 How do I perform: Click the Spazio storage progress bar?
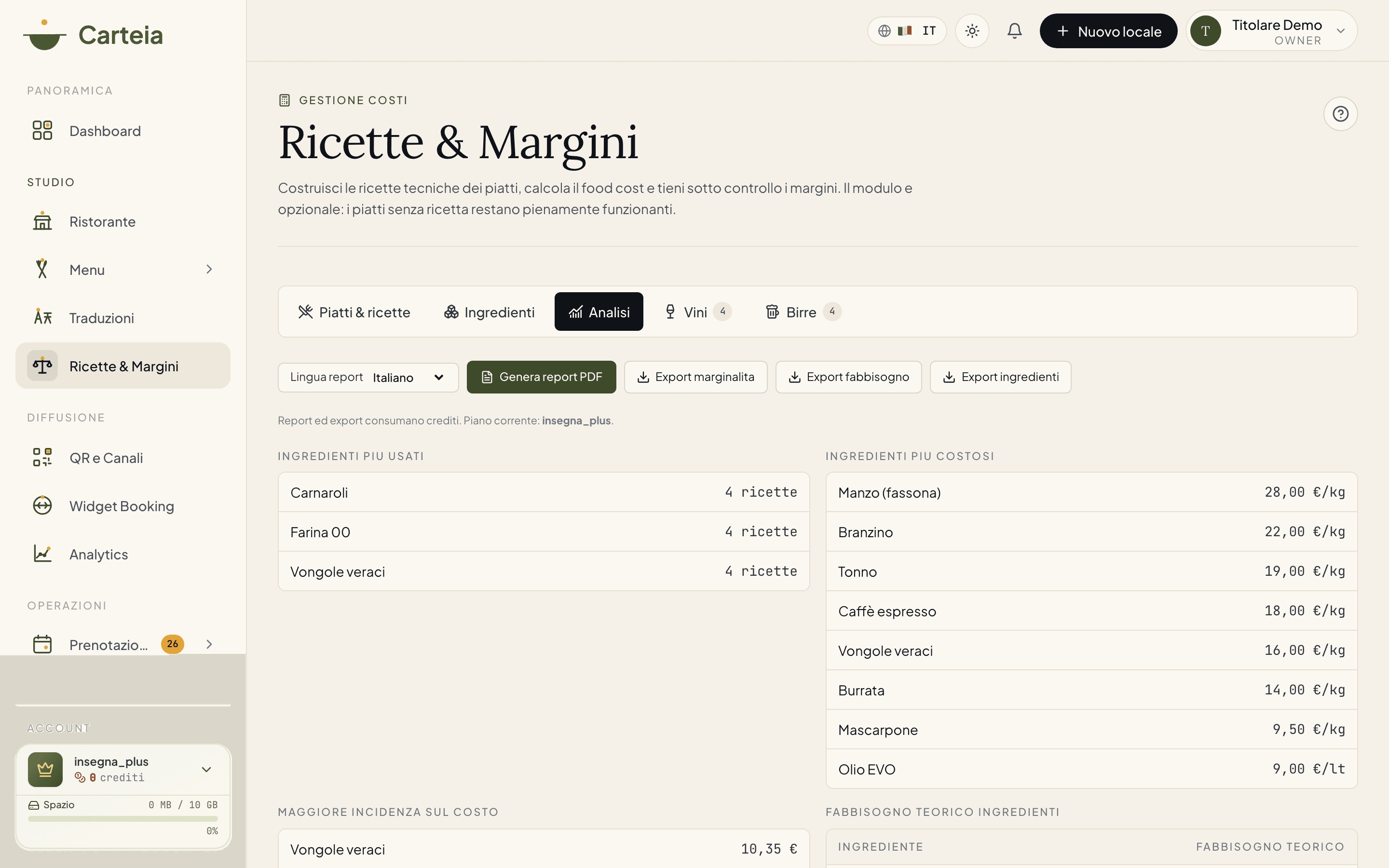(123, 819)
